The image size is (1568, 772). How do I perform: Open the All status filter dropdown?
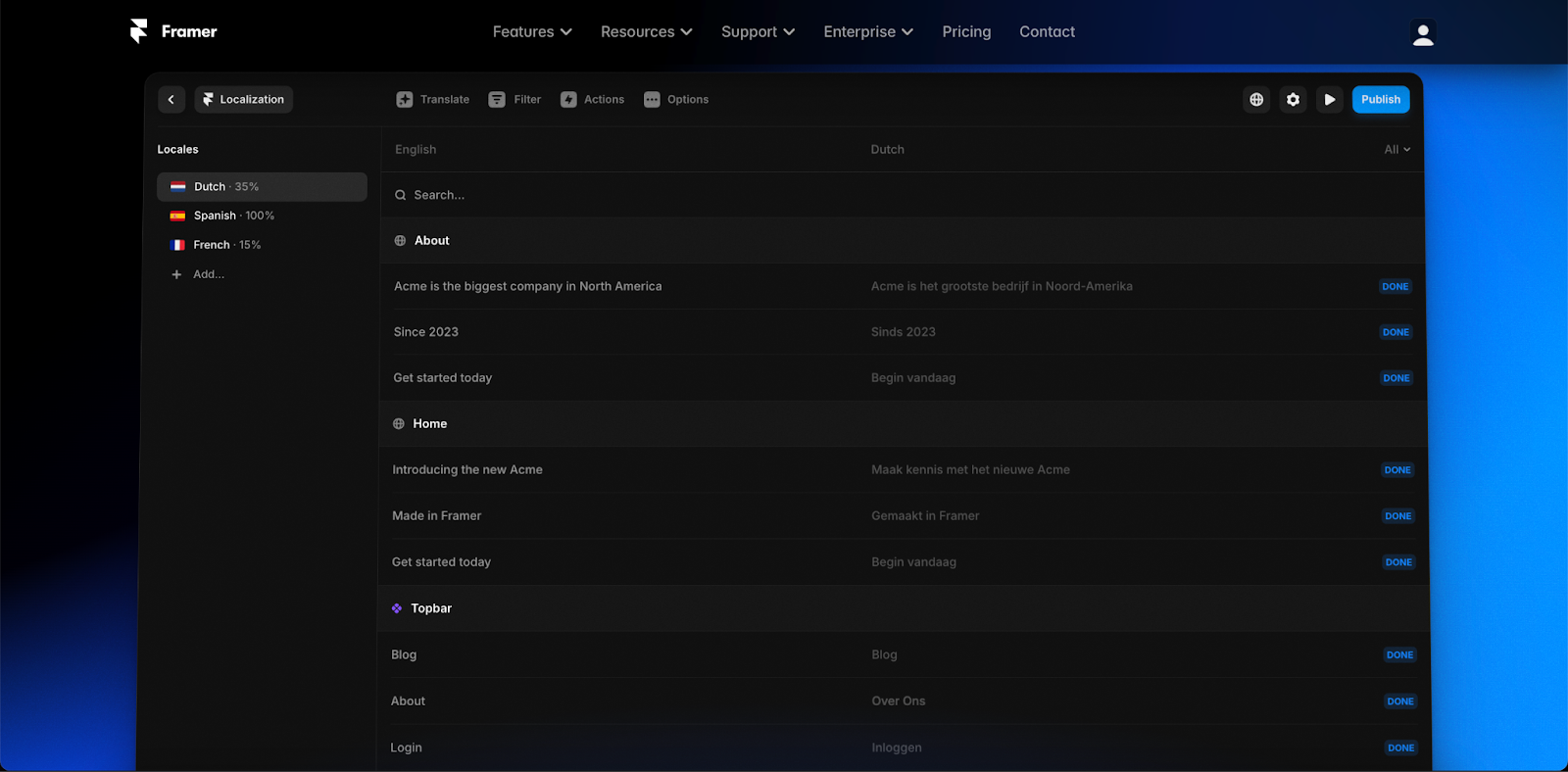tap(1396, 149)
